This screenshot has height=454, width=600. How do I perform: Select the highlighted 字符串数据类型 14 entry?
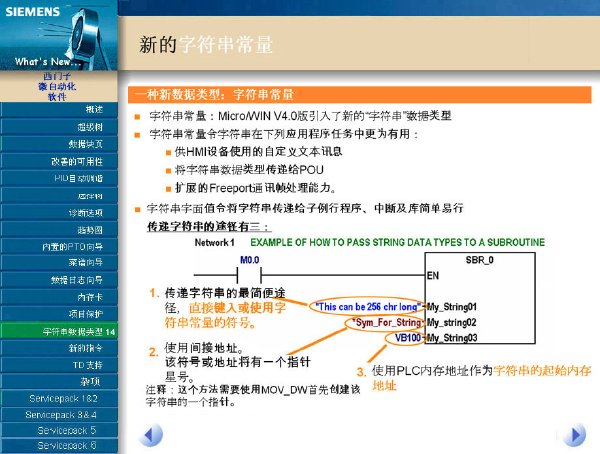(59, 331)
